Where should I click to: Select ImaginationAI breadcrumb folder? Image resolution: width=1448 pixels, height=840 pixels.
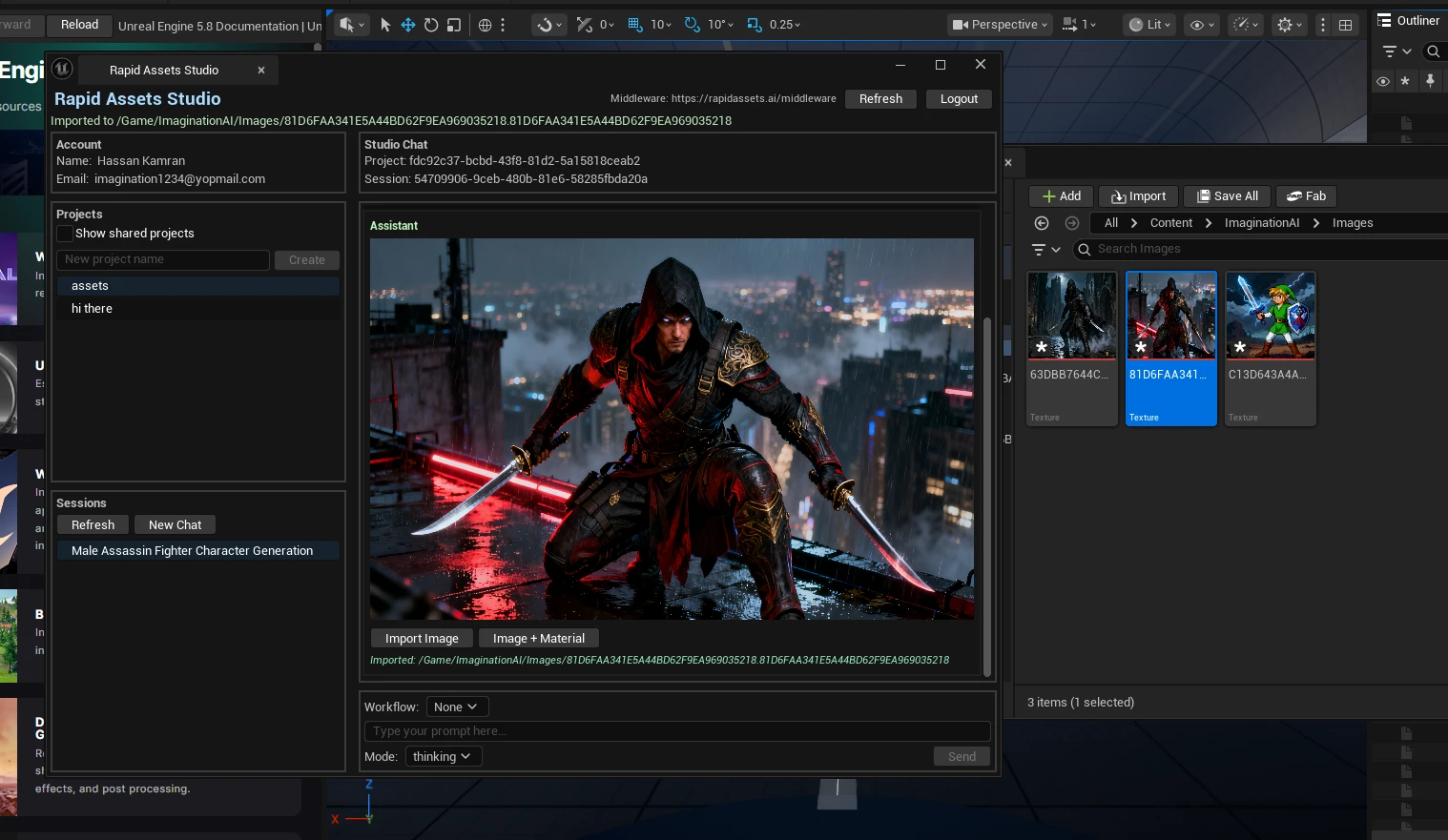tap(1261, 222)
